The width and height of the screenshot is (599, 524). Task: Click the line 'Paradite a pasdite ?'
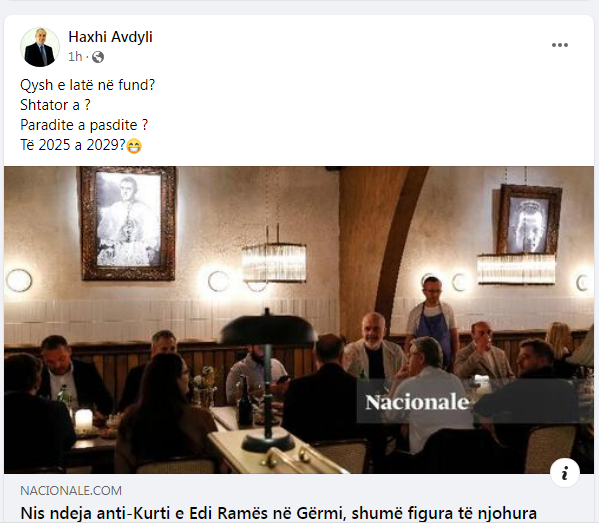pyautogui.click(x=84, y=125)
